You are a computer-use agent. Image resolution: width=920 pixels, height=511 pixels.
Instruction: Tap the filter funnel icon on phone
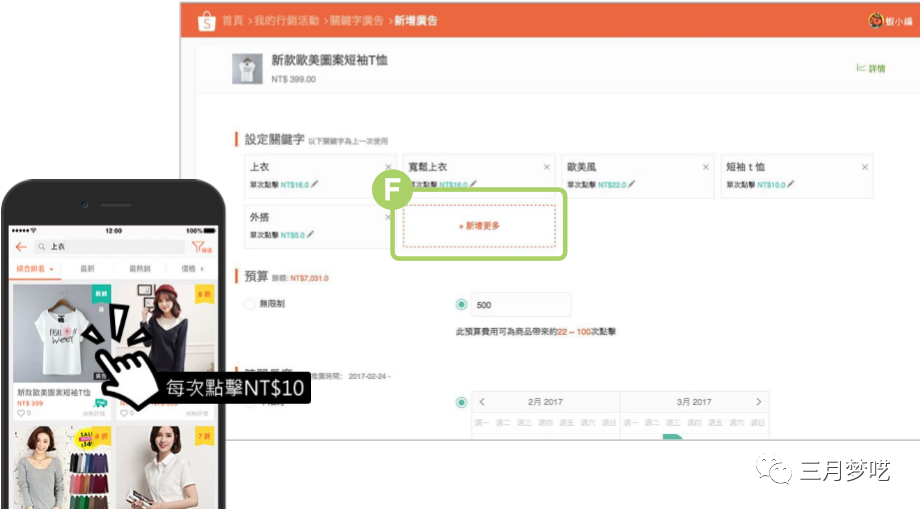[x=201, y=247]
